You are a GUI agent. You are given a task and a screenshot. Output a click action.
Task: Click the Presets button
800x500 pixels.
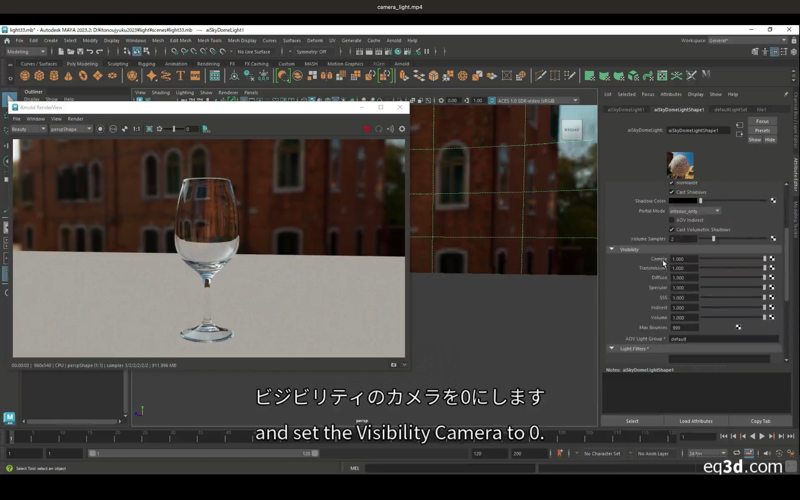[x=762, y=130]
